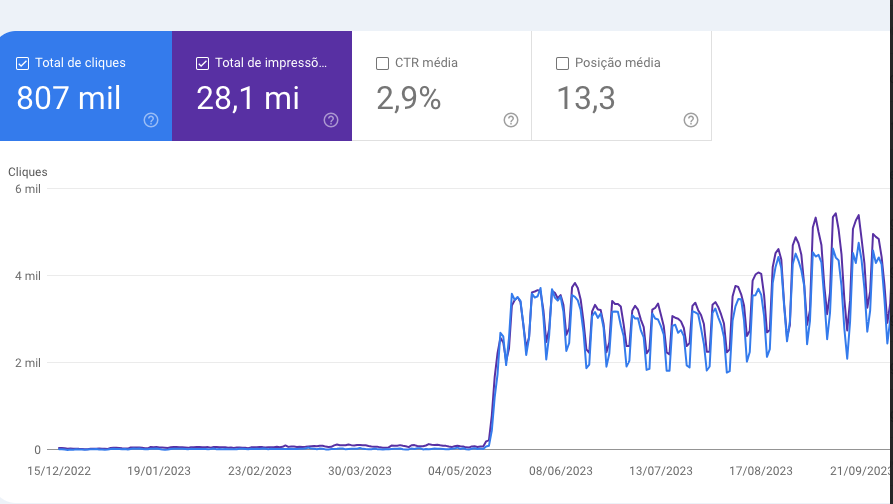Image resolution: width=893 pixels, height=504 pixels.
Task: Uncheck the Total de impressões checkbox
Action: point(203,63)
